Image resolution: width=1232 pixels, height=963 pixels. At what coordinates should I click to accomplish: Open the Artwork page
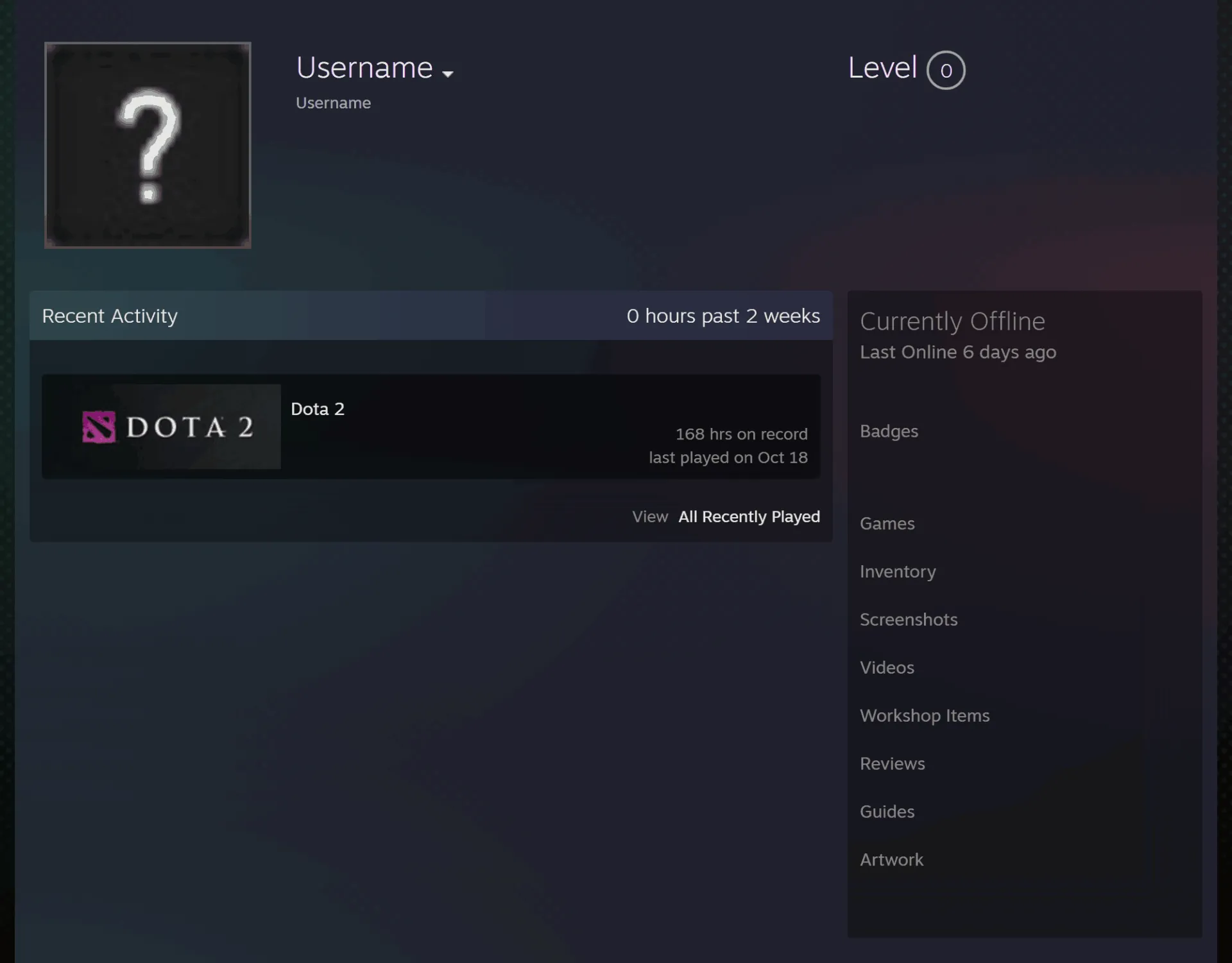click(891, 860)
